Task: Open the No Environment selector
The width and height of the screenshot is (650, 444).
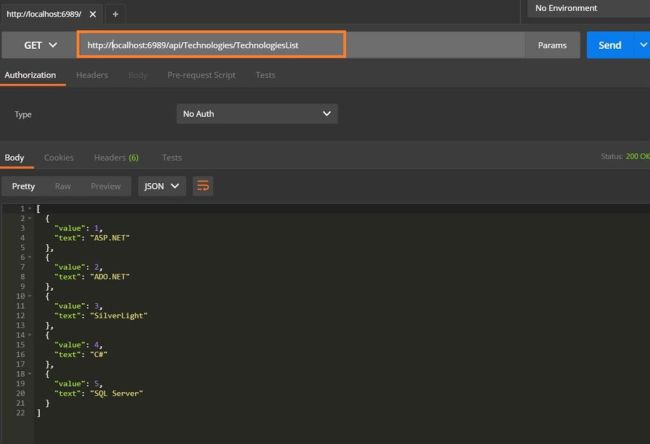Action: pos(588,8)
